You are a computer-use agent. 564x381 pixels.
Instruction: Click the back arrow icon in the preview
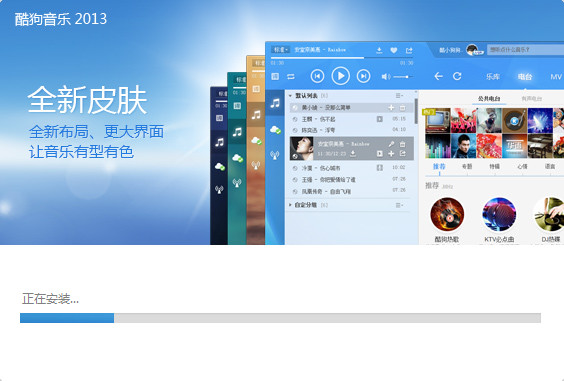click(438, 76)
